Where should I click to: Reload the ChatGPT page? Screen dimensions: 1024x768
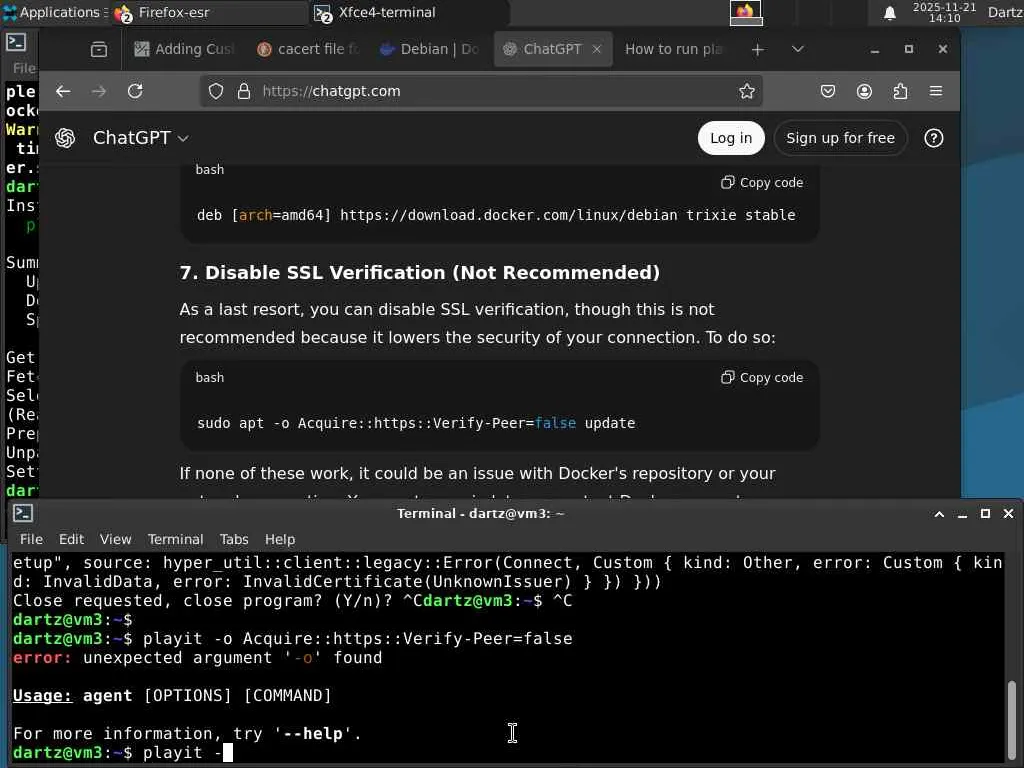[x=135, y=91]
